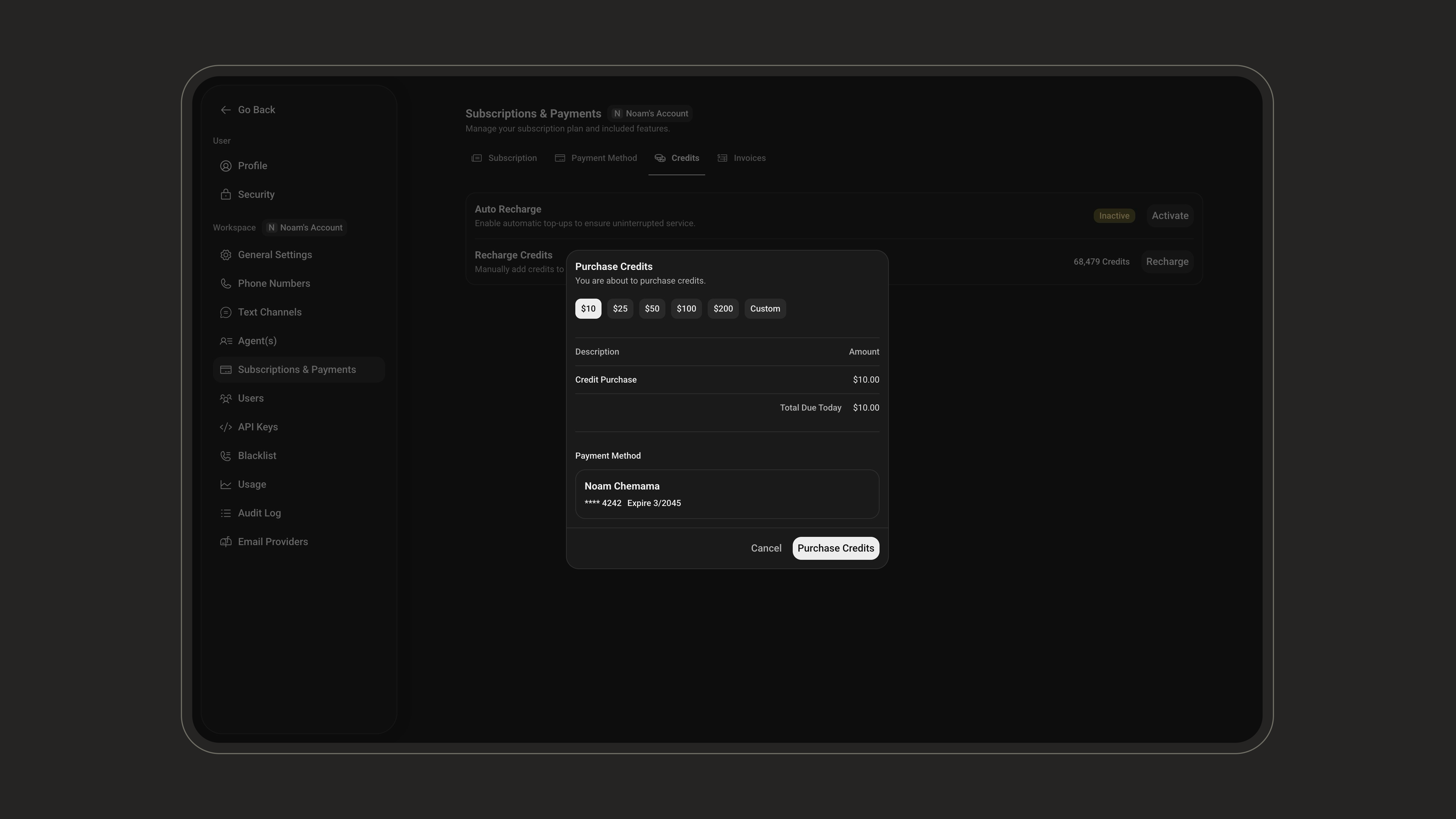The width and height of the screenshot is (1456, 819).
Task: Click the Audit Log list icon
Action: click(226, 513)
